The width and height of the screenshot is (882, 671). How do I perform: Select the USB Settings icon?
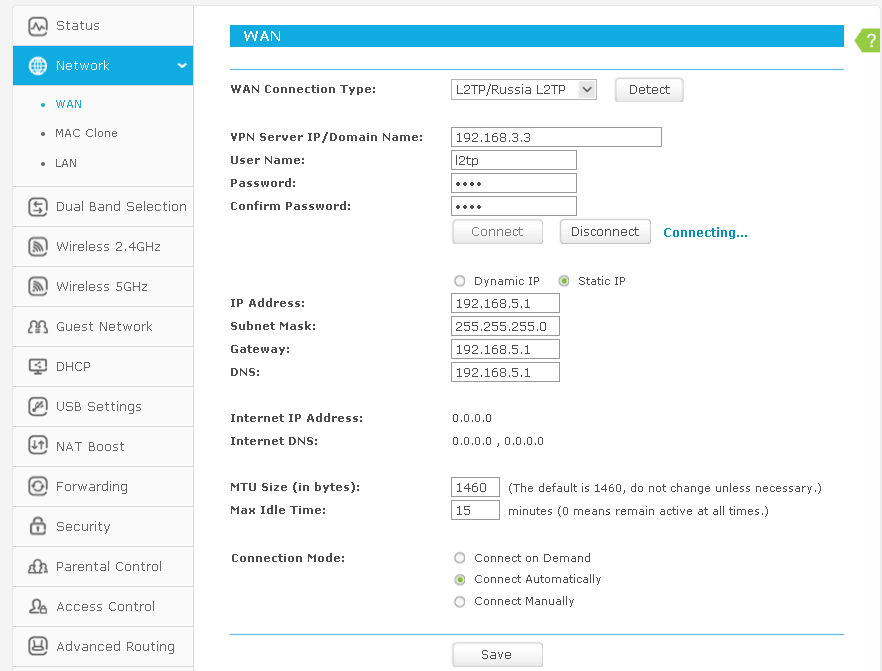[x=38, y=407]
